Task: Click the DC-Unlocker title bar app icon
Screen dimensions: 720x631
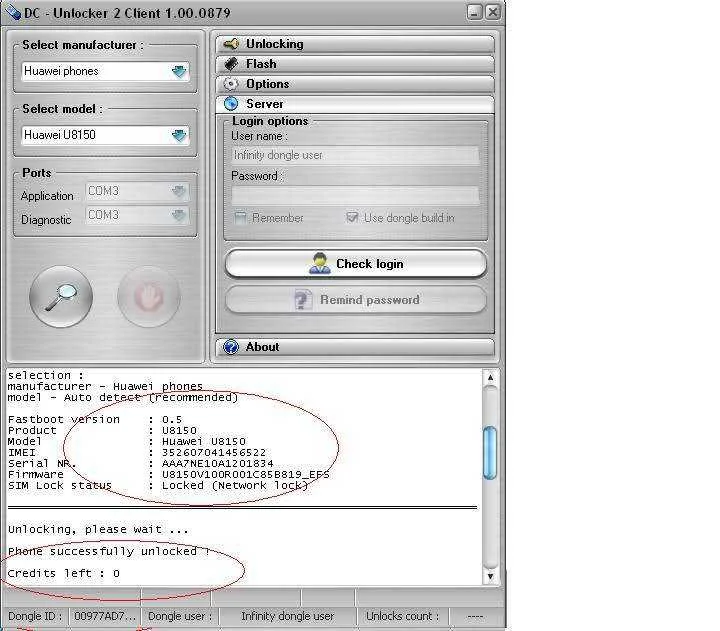Action: pyautogui.click(x=11, y=12)
